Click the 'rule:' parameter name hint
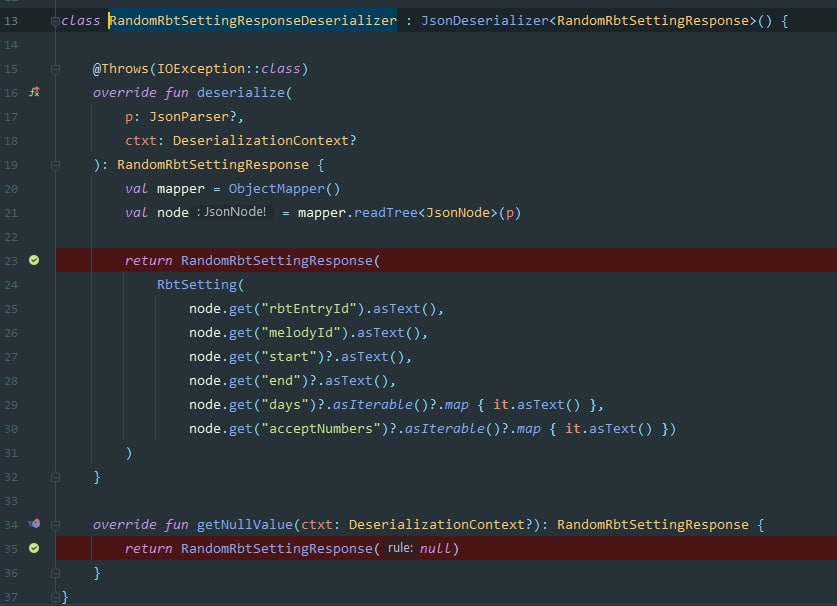The image size is (837, 606). point(400,548)
